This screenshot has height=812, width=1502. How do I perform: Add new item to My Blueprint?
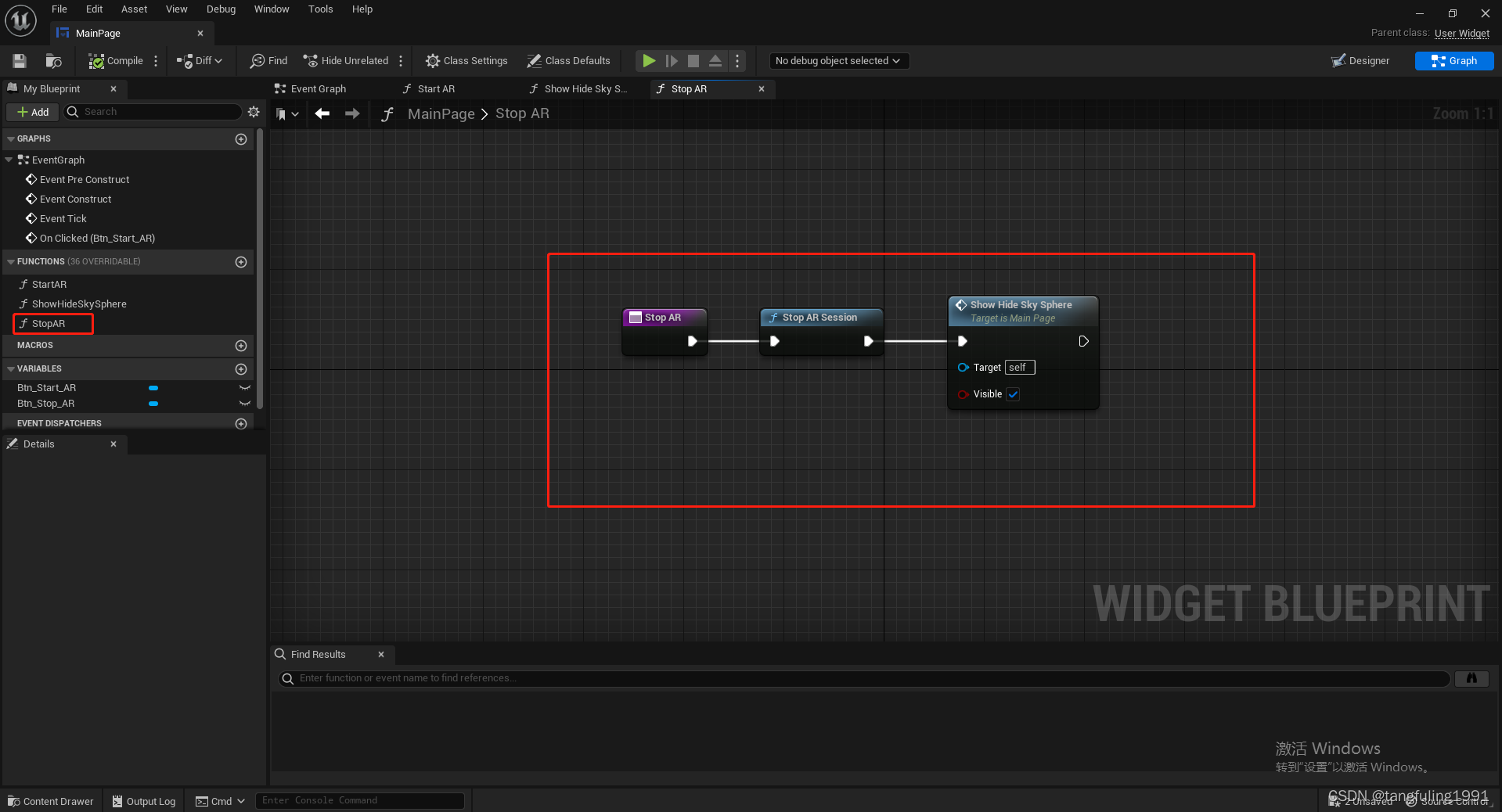33,113
